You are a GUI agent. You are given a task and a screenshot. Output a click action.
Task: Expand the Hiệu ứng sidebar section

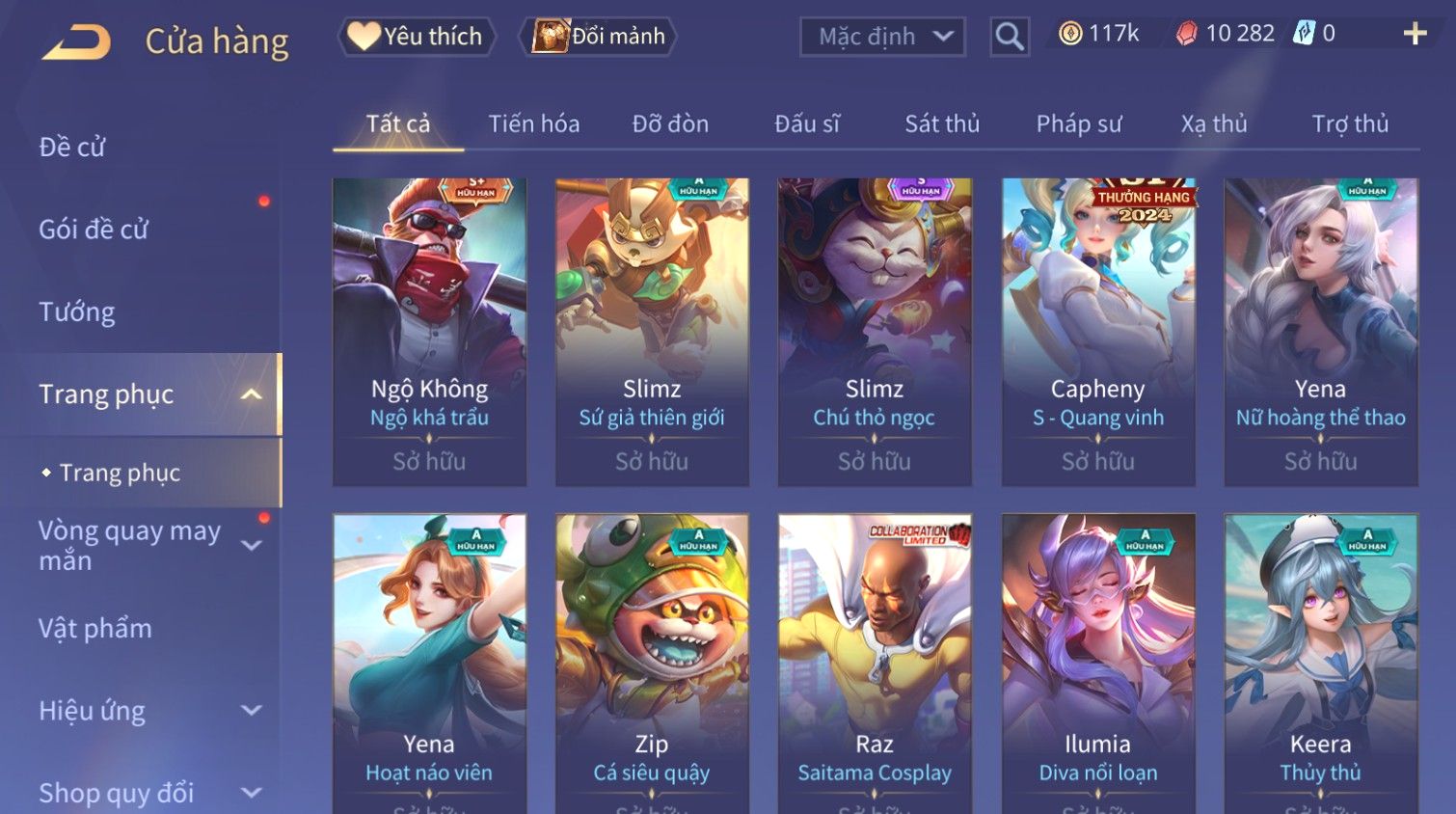pyautogui.click(x=252, y=711)
